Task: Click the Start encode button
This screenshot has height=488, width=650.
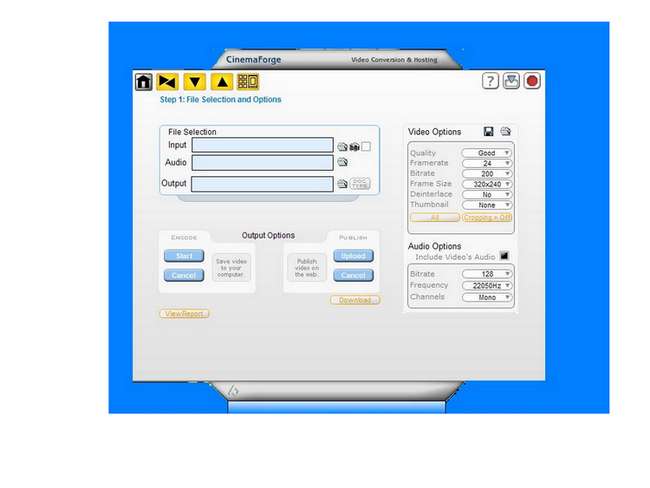Action: pyautogui.click(x=184, y=256)
